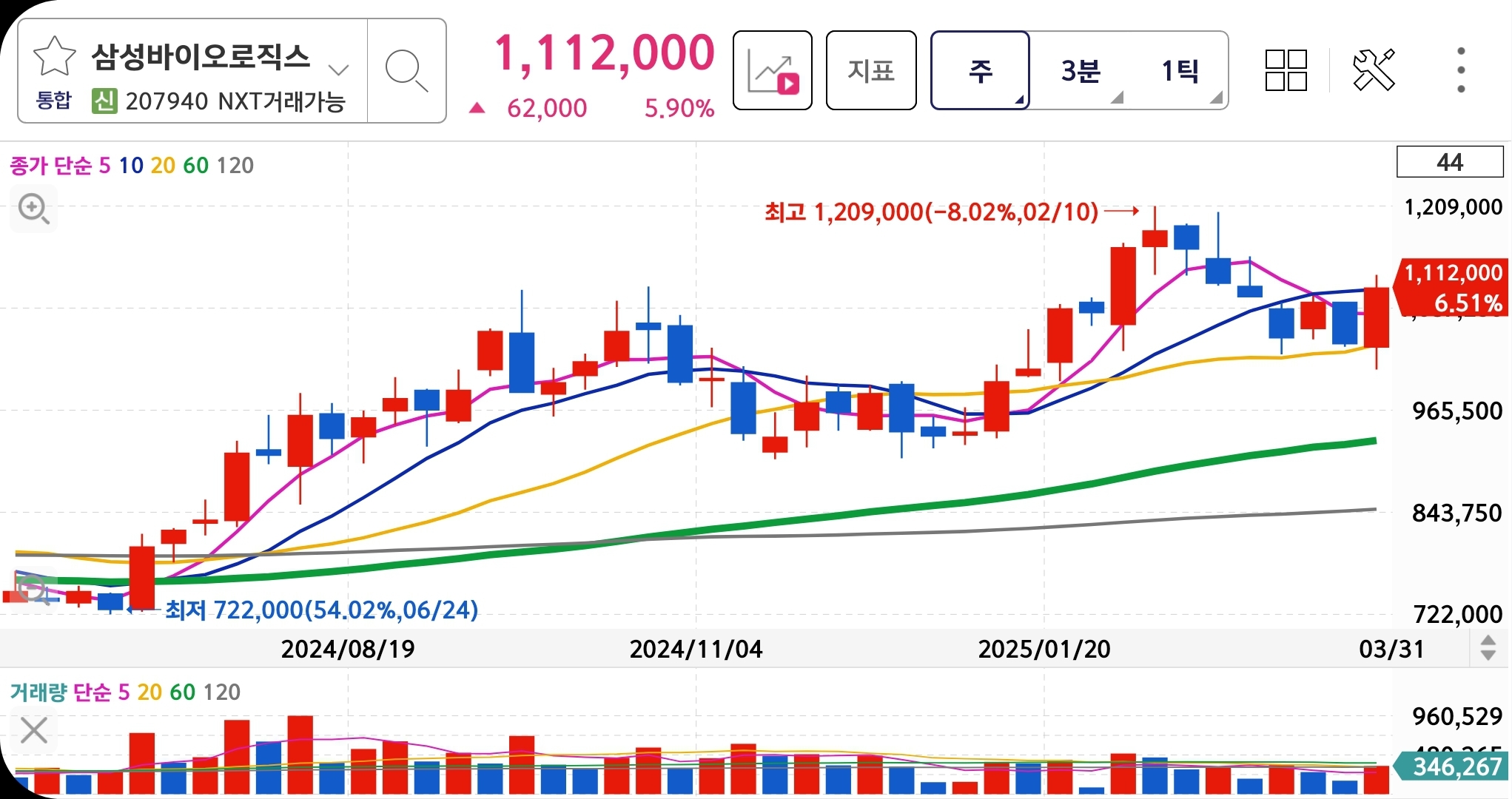Select the 주 weekly period tab
The width and height of the screenshot is (1512, 799).
point(980,70)
